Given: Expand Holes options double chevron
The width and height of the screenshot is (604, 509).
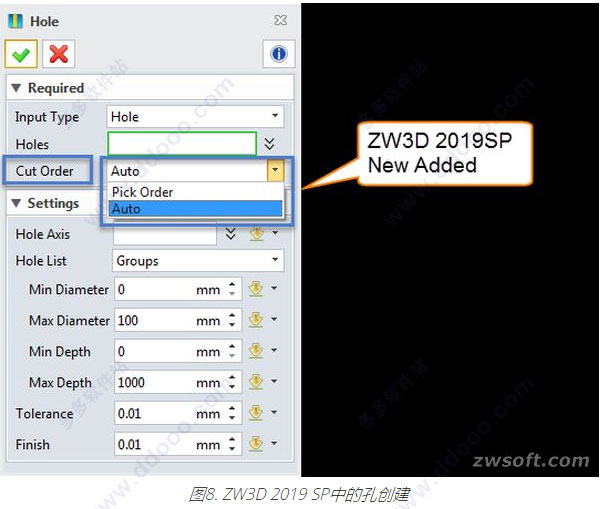Looking at the screenshot, I should click(x=270, y=144).
